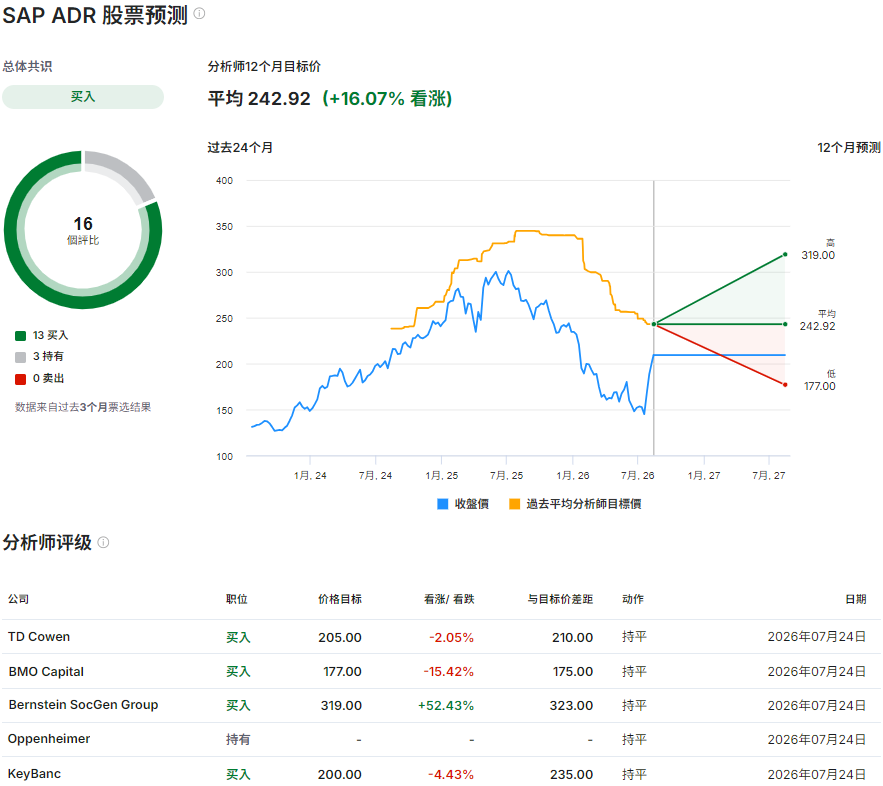Click the green 买入 consensus pill
Image resolution: width=883 pixels, height=786 pixels.
coord(83,97)
